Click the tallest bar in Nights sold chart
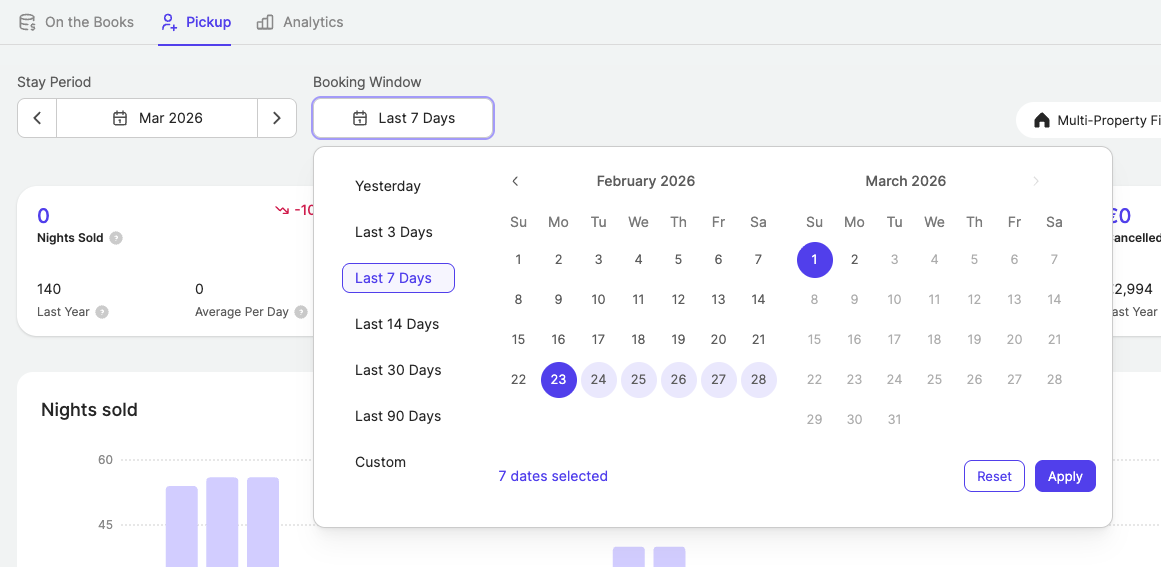The height and width of the screenshot is (567, 1161). click(x=222, y=520)
